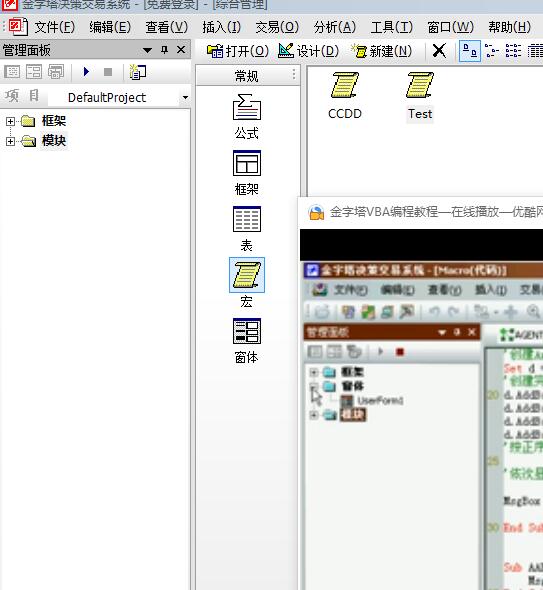Switch to large icons view
Image resolution: width=543 pixels, height=590 pixels.
[x=470, y=51]
